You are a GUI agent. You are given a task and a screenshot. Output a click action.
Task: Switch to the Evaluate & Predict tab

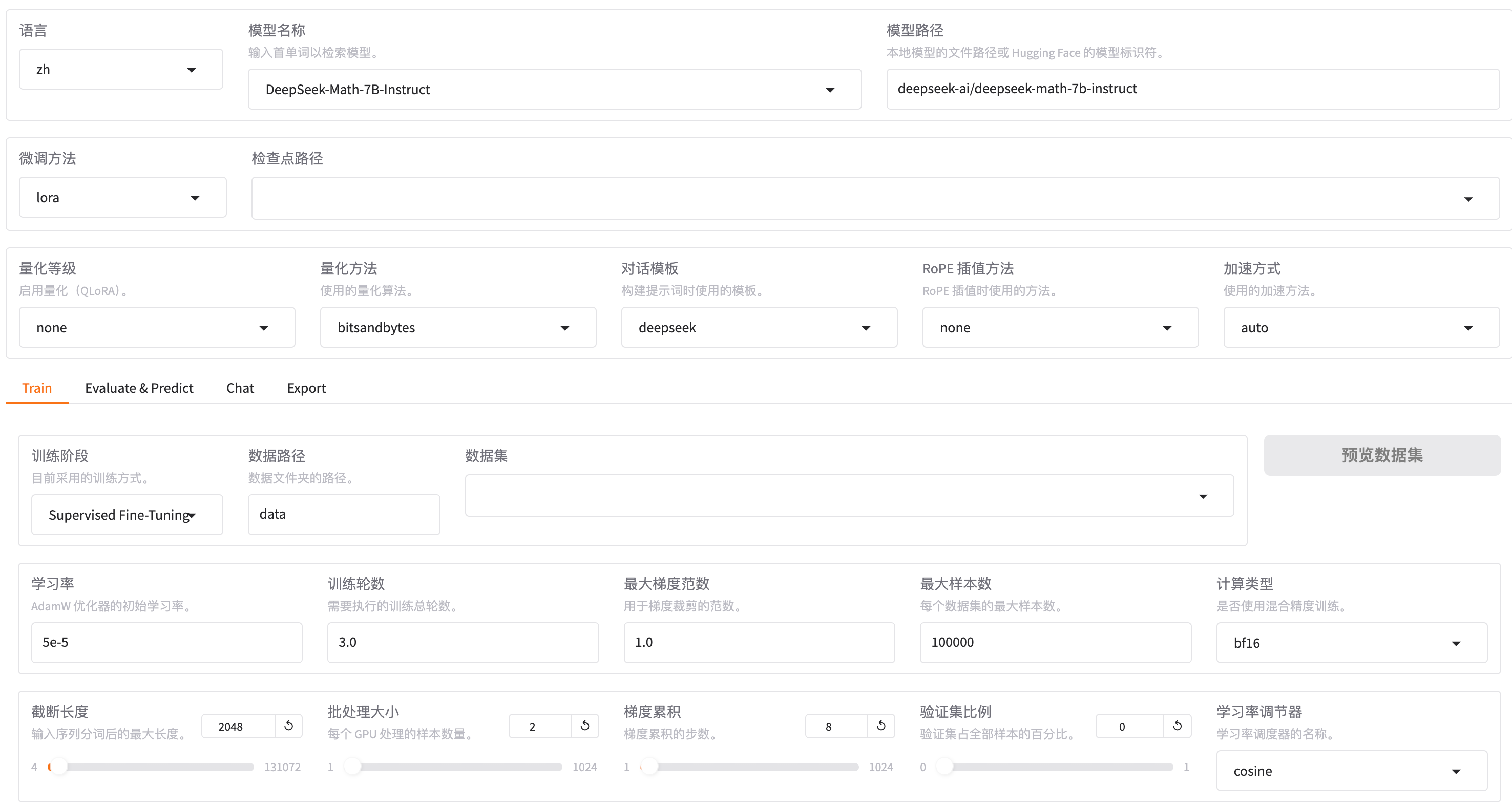click(x=139, y=388)
